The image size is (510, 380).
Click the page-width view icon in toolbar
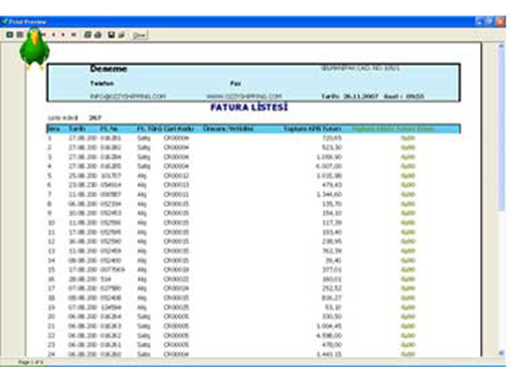tap(20, 34)
